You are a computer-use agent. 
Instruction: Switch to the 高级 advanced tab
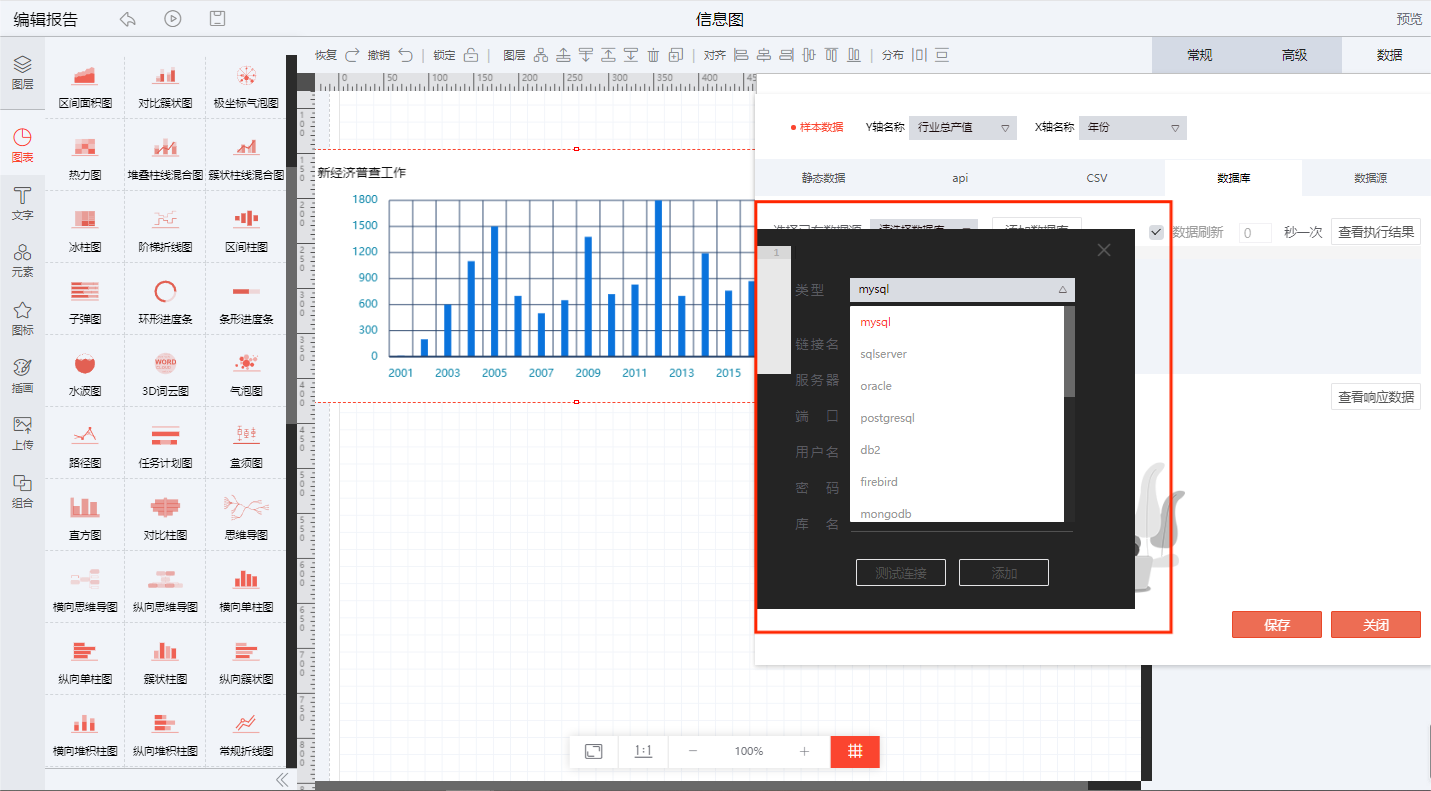pyautogui.click(x=1294, y=55)
